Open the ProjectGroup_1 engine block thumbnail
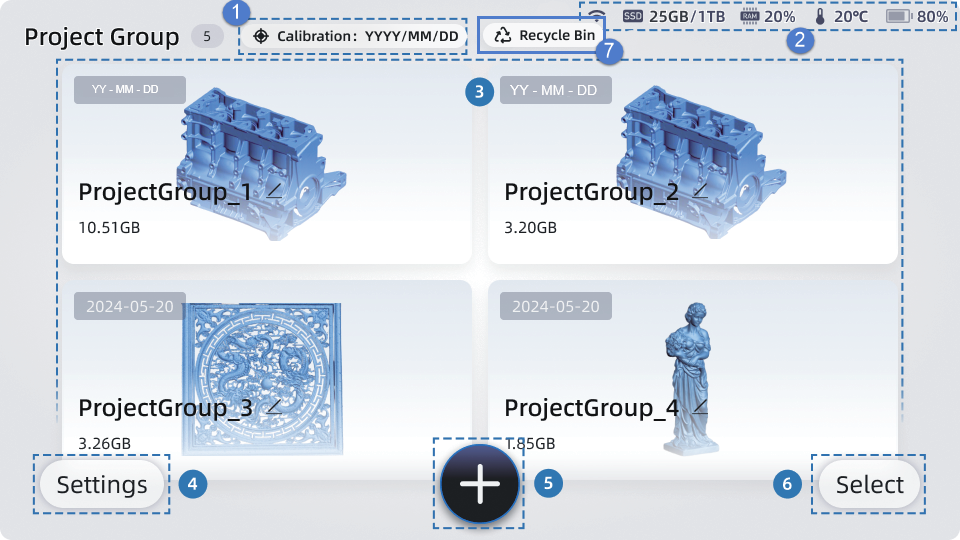Image resolution: width=960 pixels, height=540 pixels. coord(262,164)
